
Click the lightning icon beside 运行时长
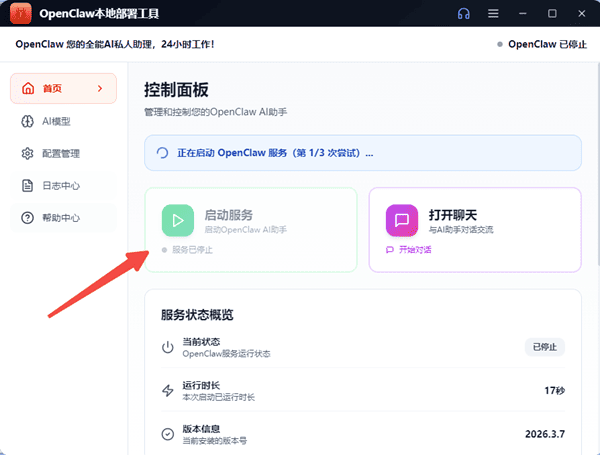click(167, 391)
